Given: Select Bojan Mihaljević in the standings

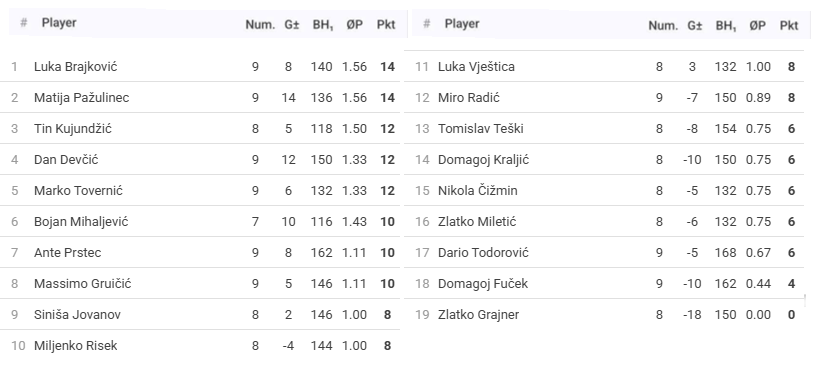Looking at the screenshot, I should coord(81,221).
